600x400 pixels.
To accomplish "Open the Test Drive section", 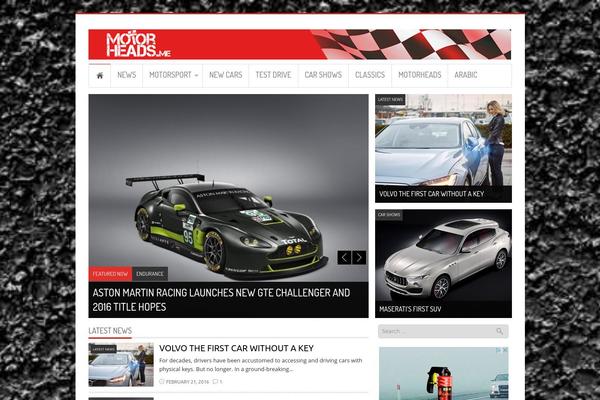I will point(273,75).
